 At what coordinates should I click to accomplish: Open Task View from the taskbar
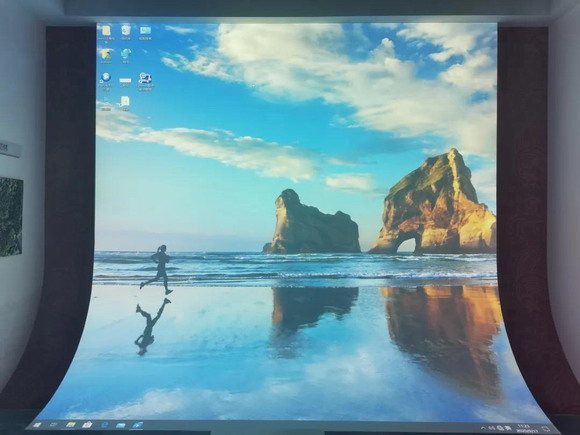(x=53, y=425)
